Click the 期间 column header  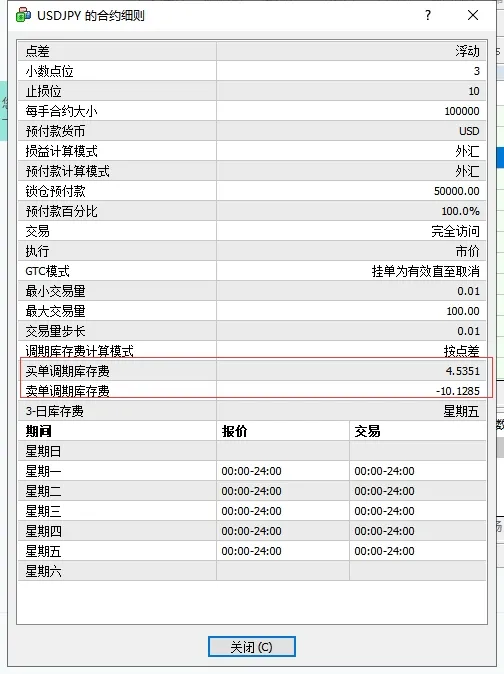pyautogui.click(x=39, y=431)
